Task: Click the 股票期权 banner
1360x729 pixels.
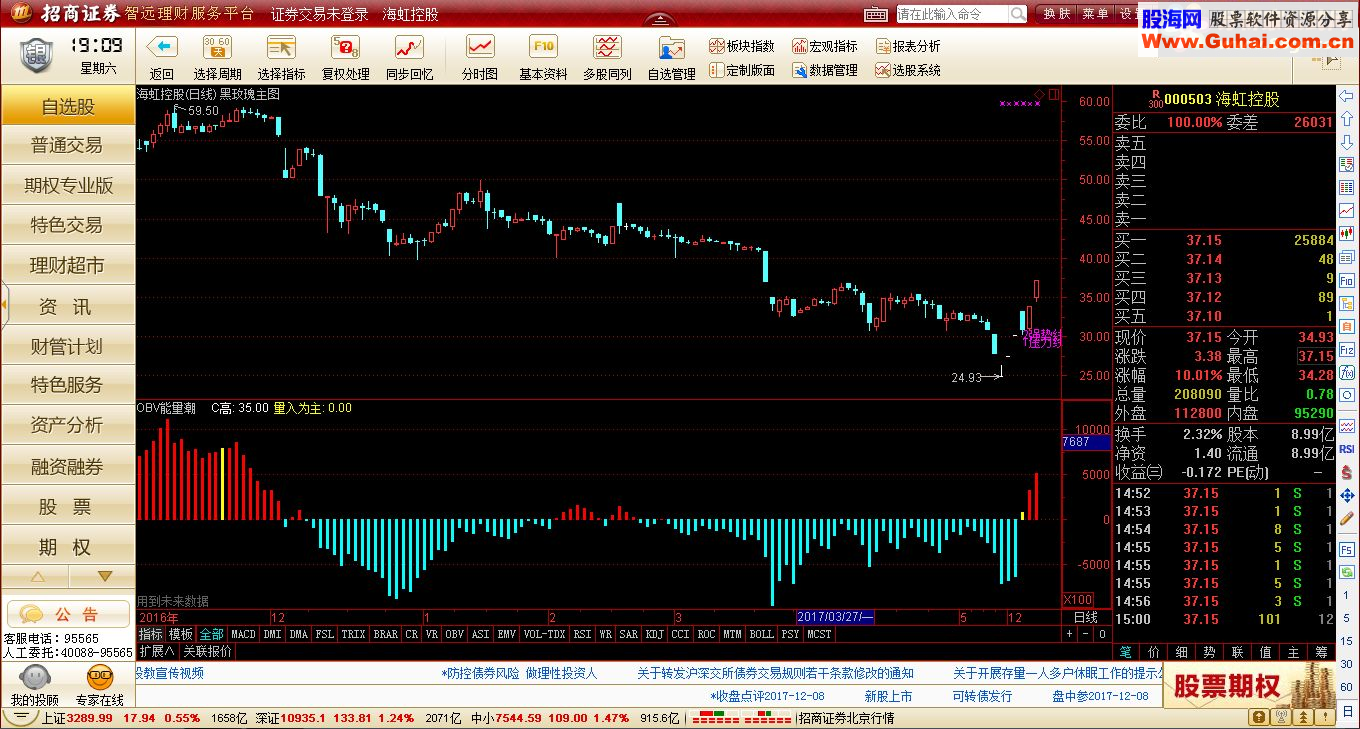Action: (x=1248, y=685)
